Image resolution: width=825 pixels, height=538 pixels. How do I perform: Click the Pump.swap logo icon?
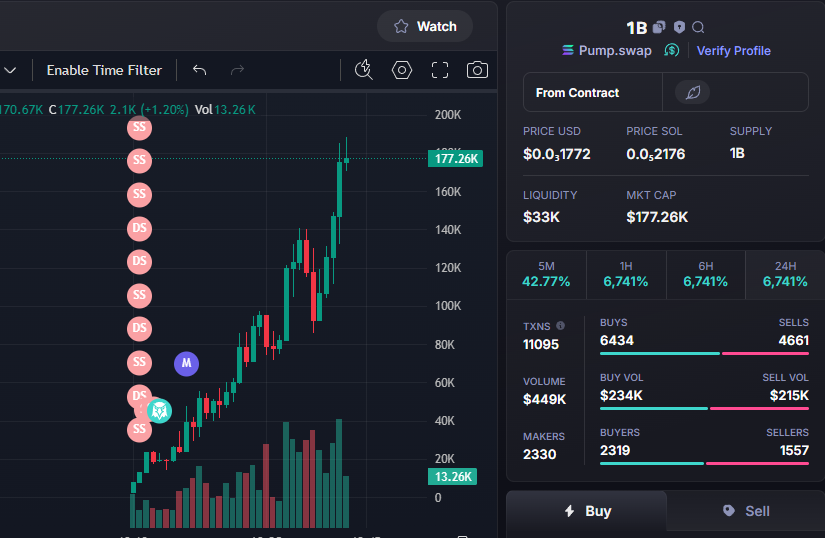568,50
